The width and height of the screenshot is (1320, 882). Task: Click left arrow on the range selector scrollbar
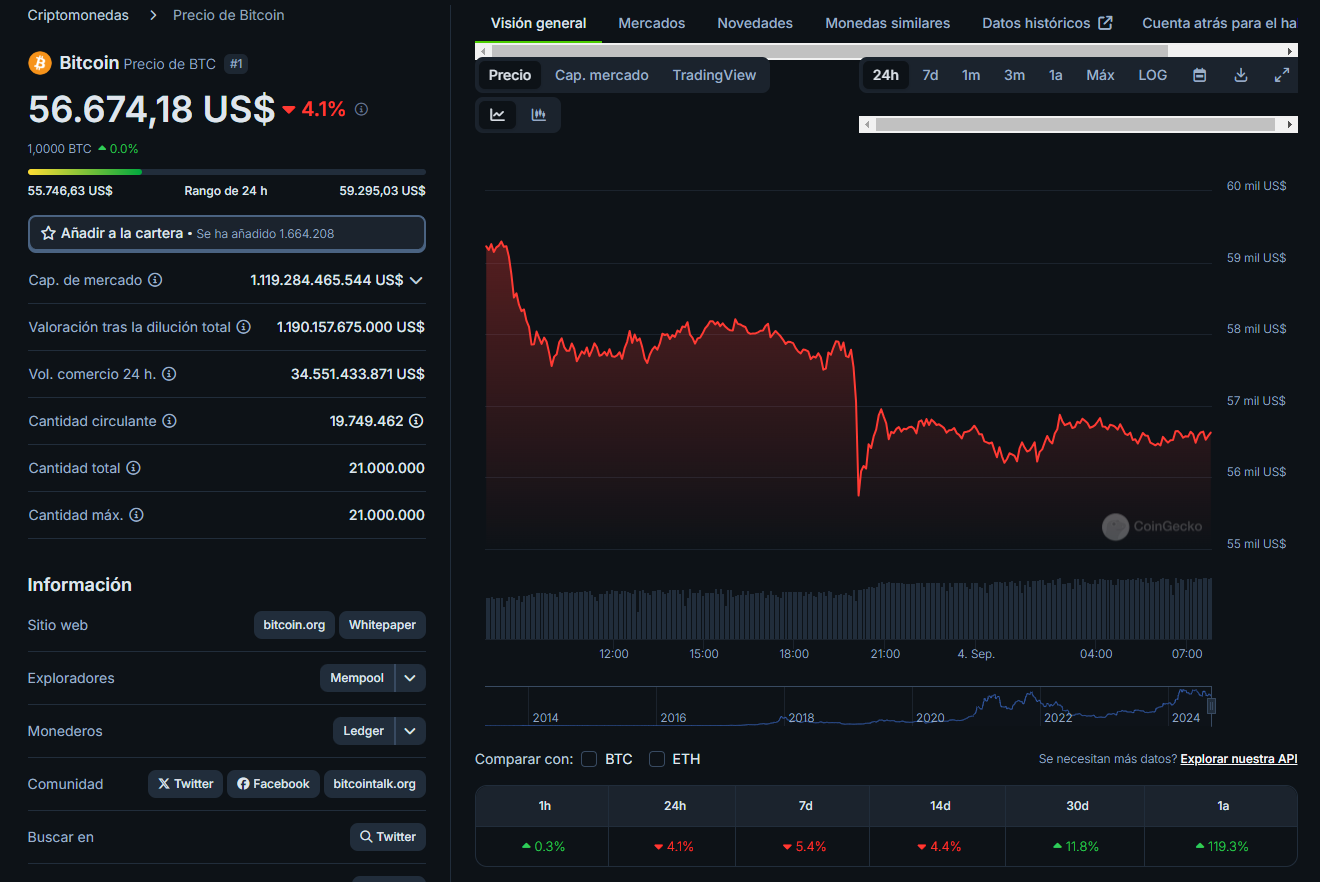tap(868, 124)
